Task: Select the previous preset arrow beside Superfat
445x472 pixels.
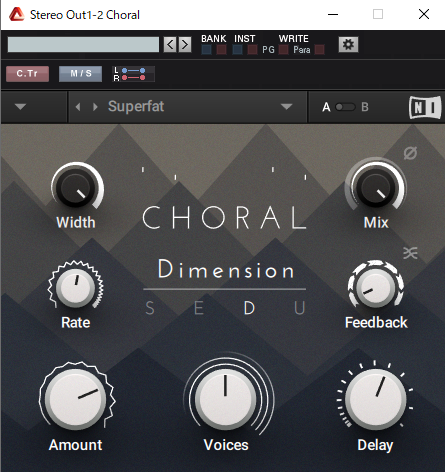Action: (78, 107)
